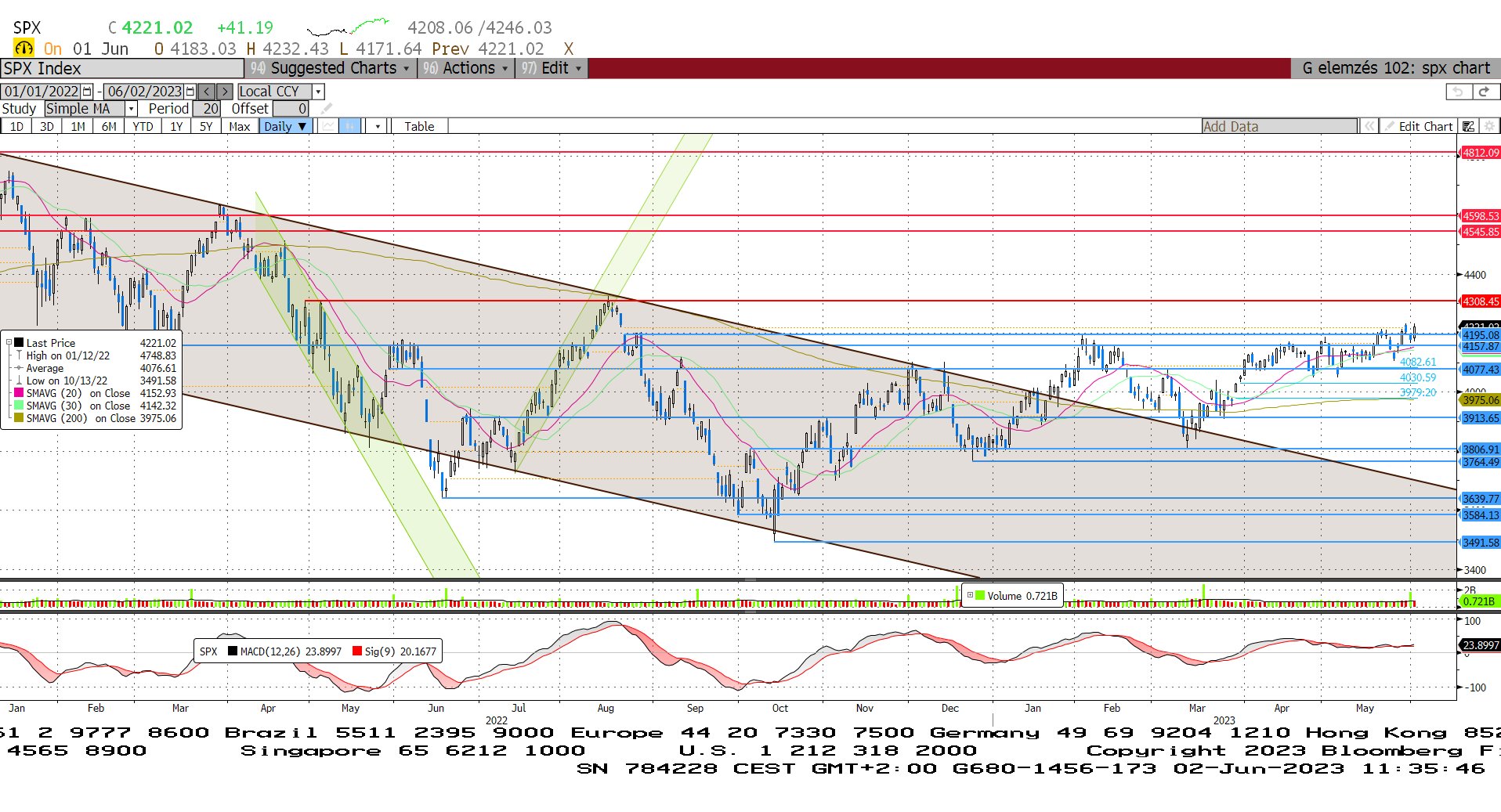Click the 23.8997 MACD axis value
The image size is (1501, 812).
click(1480, 645)
